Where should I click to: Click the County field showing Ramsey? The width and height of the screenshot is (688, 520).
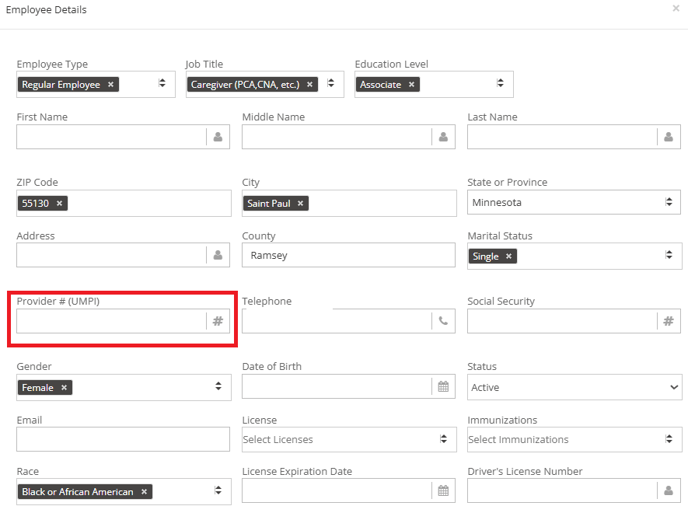pos(348,255)
